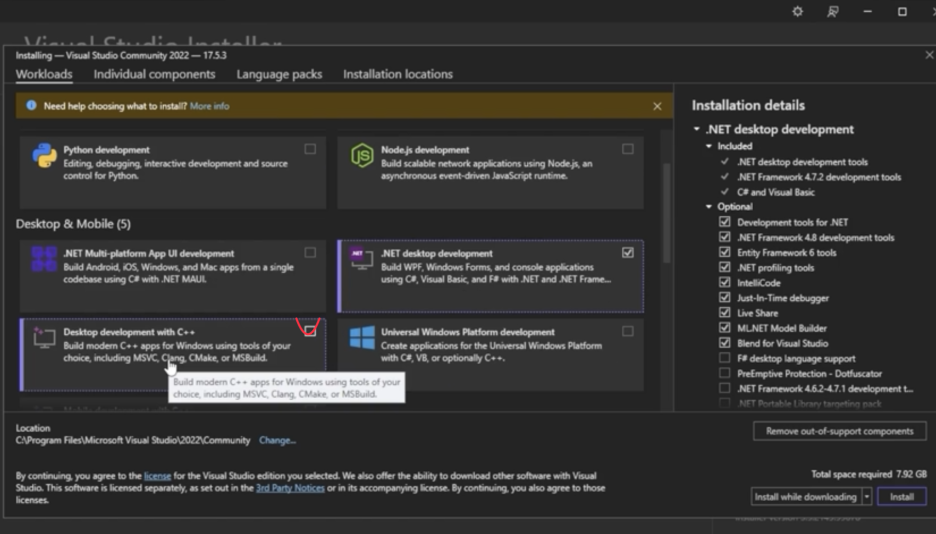Viewport: 936px width, 534px height.
Task: Open the More info link
Action: pos(210,106)
